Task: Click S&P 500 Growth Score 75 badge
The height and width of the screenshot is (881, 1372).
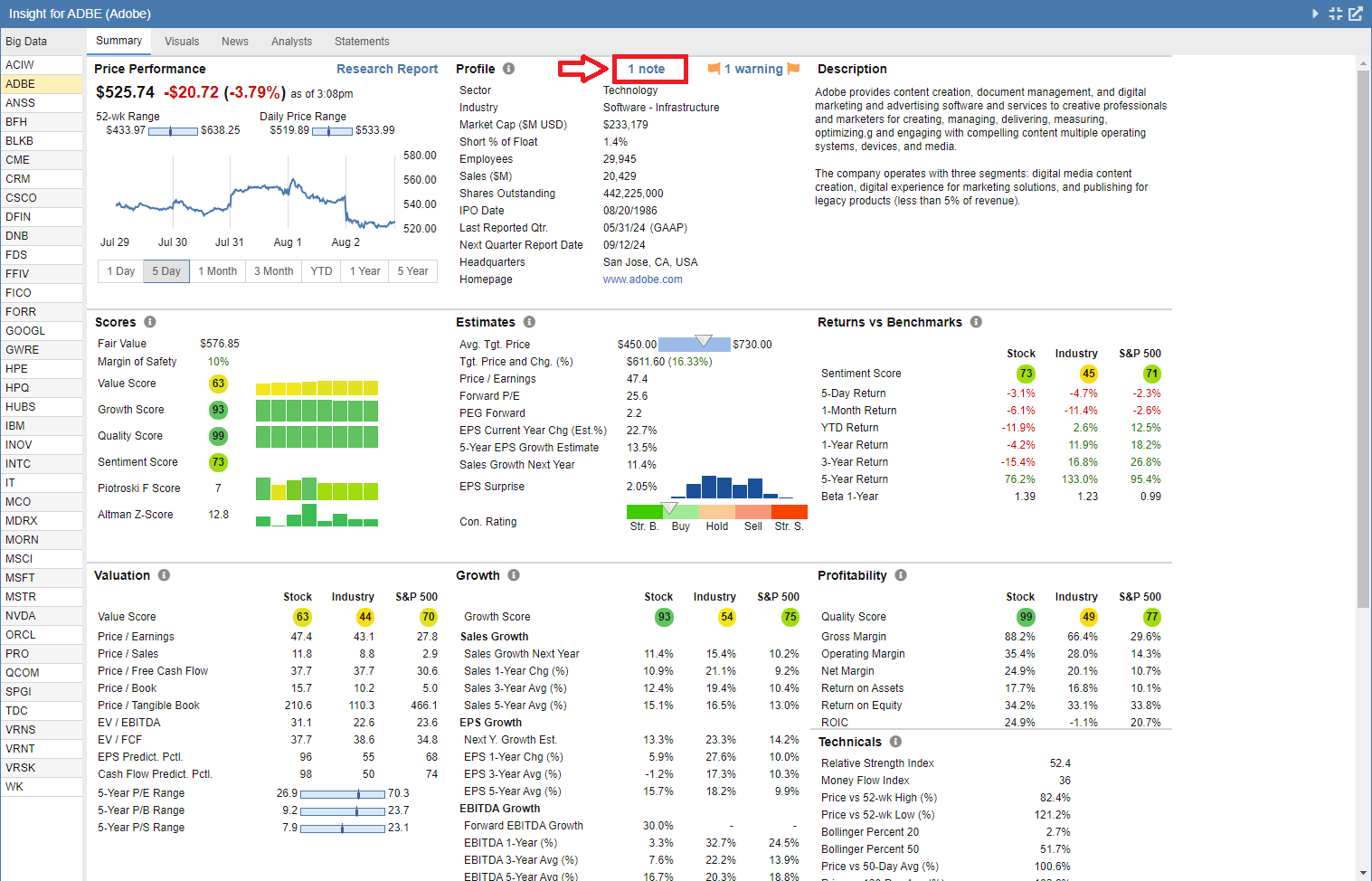Action: click(790, 617)
